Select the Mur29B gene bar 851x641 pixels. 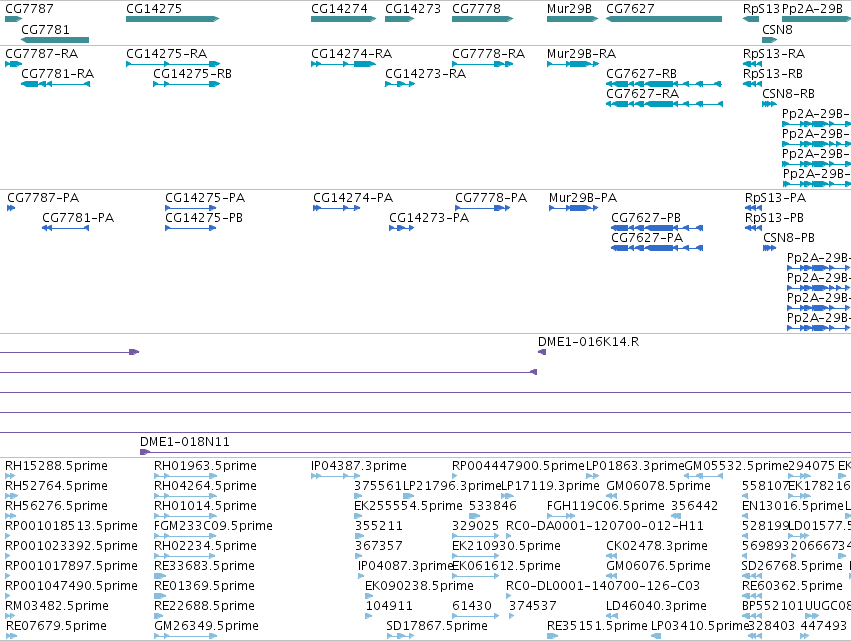(x=572, y=19)
